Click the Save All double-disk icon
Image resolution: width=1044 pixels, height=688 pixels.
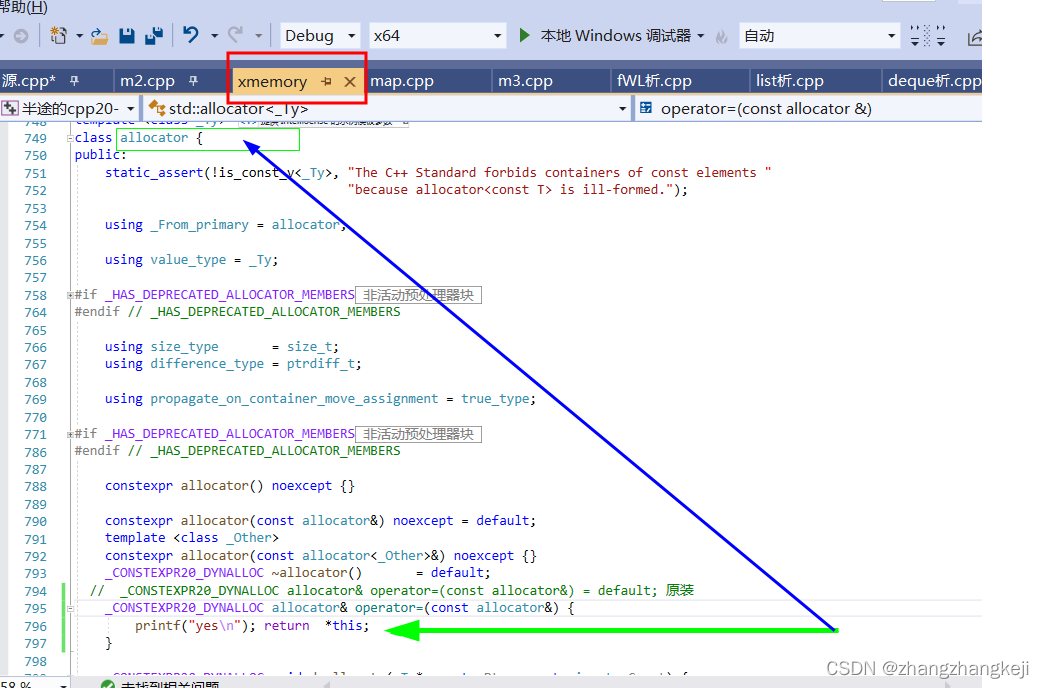(x=154, y=35)
